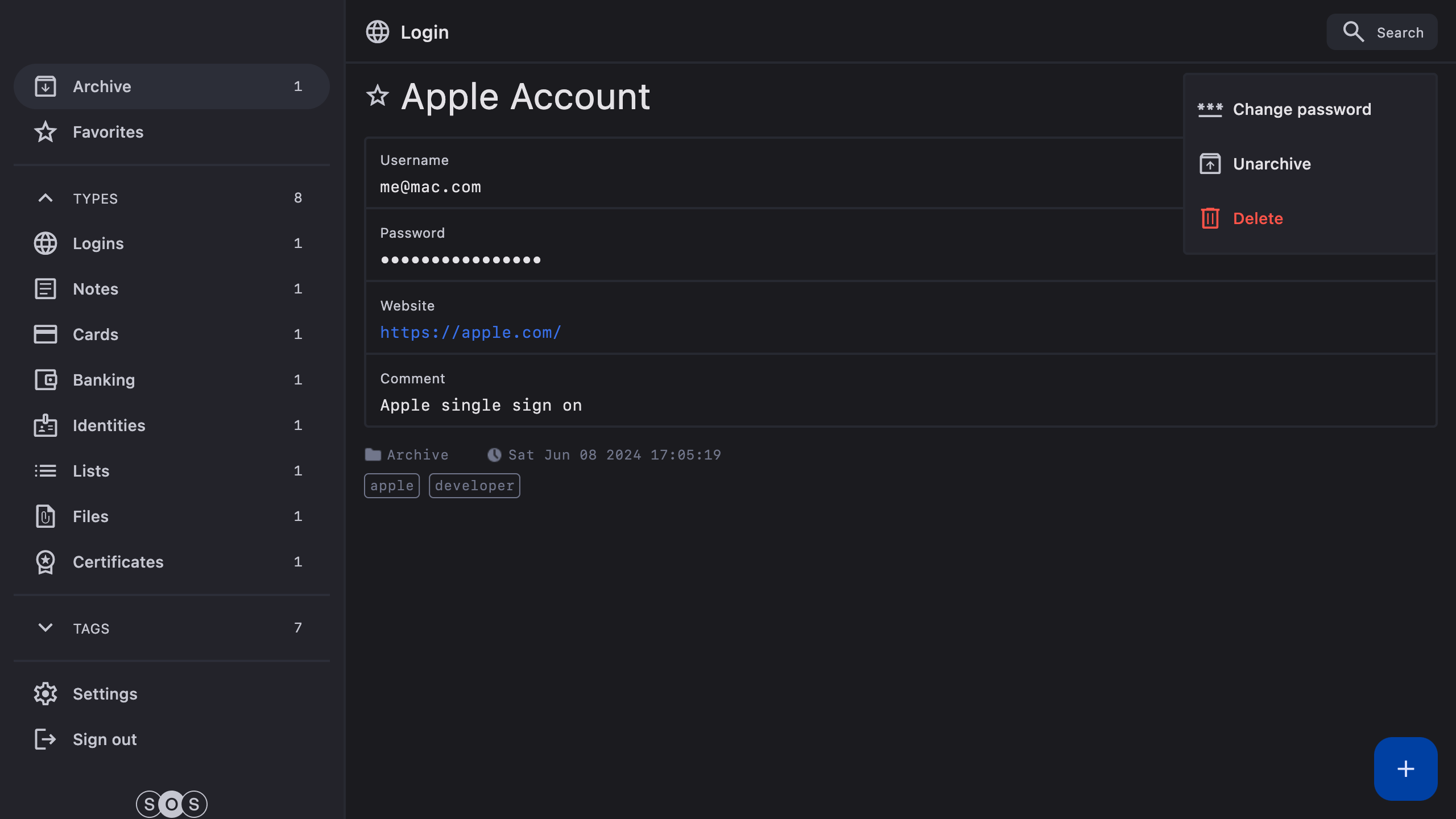Click the Sign out icon
Image resolution: width=1456 pixels, height=819 pixels.
[45, 739]
